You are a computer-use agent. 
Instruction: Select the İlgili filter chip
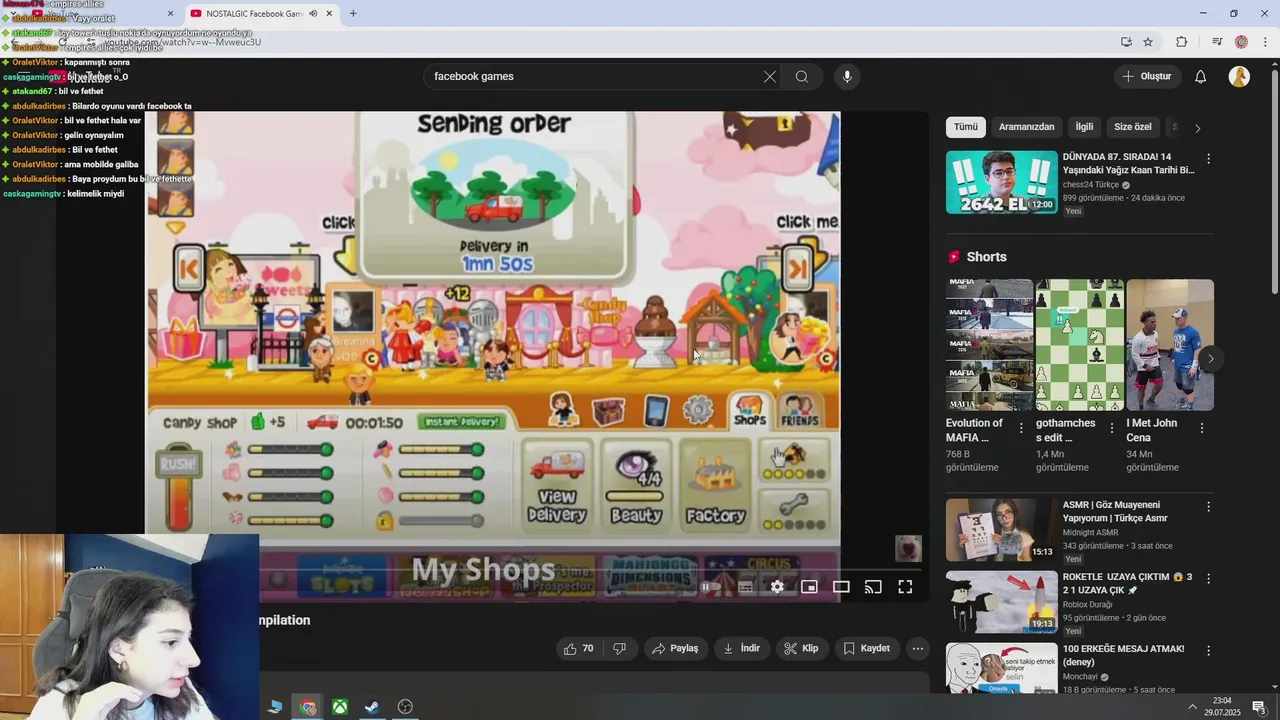pyautogui.click(x=1084, y=127)
